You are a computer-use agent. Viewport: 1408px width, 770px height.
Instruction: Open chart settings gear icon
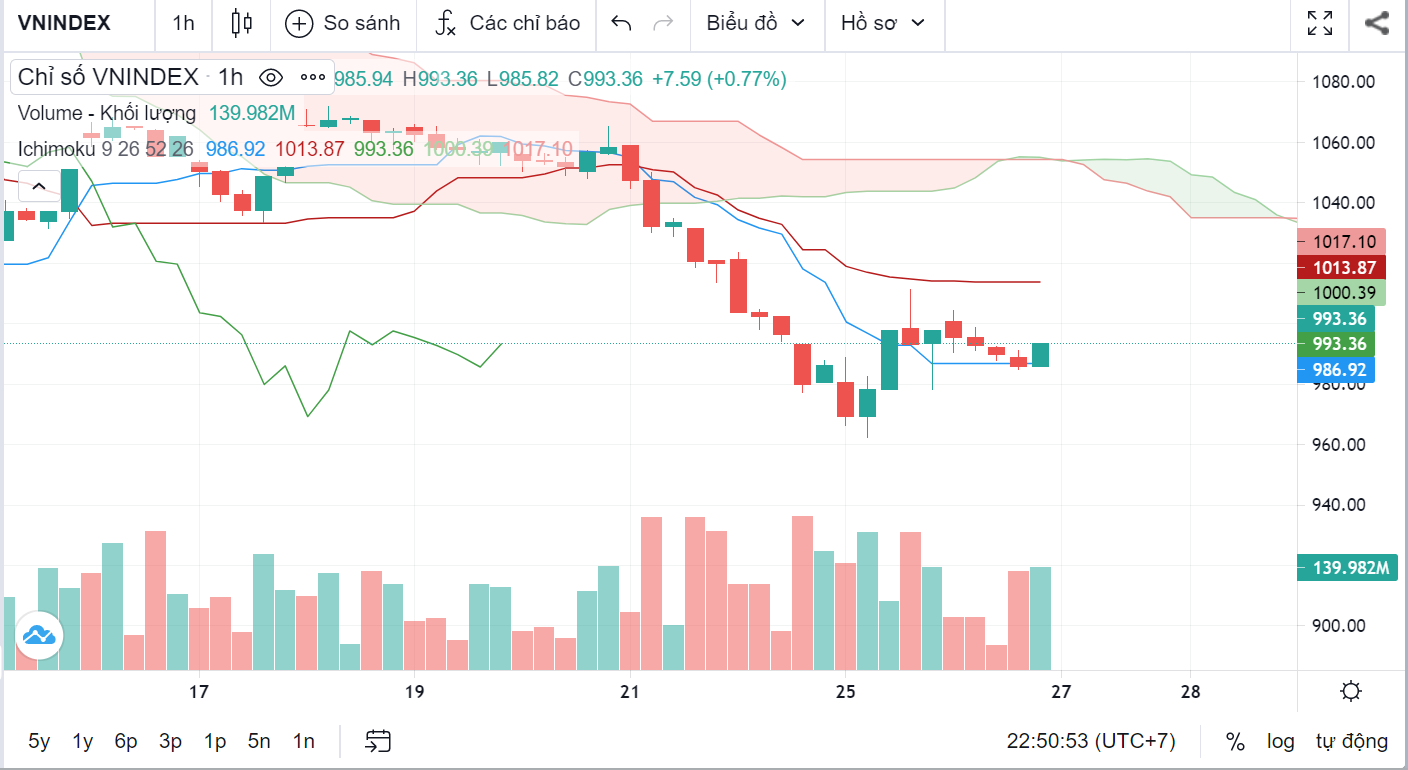[1351, 691]
